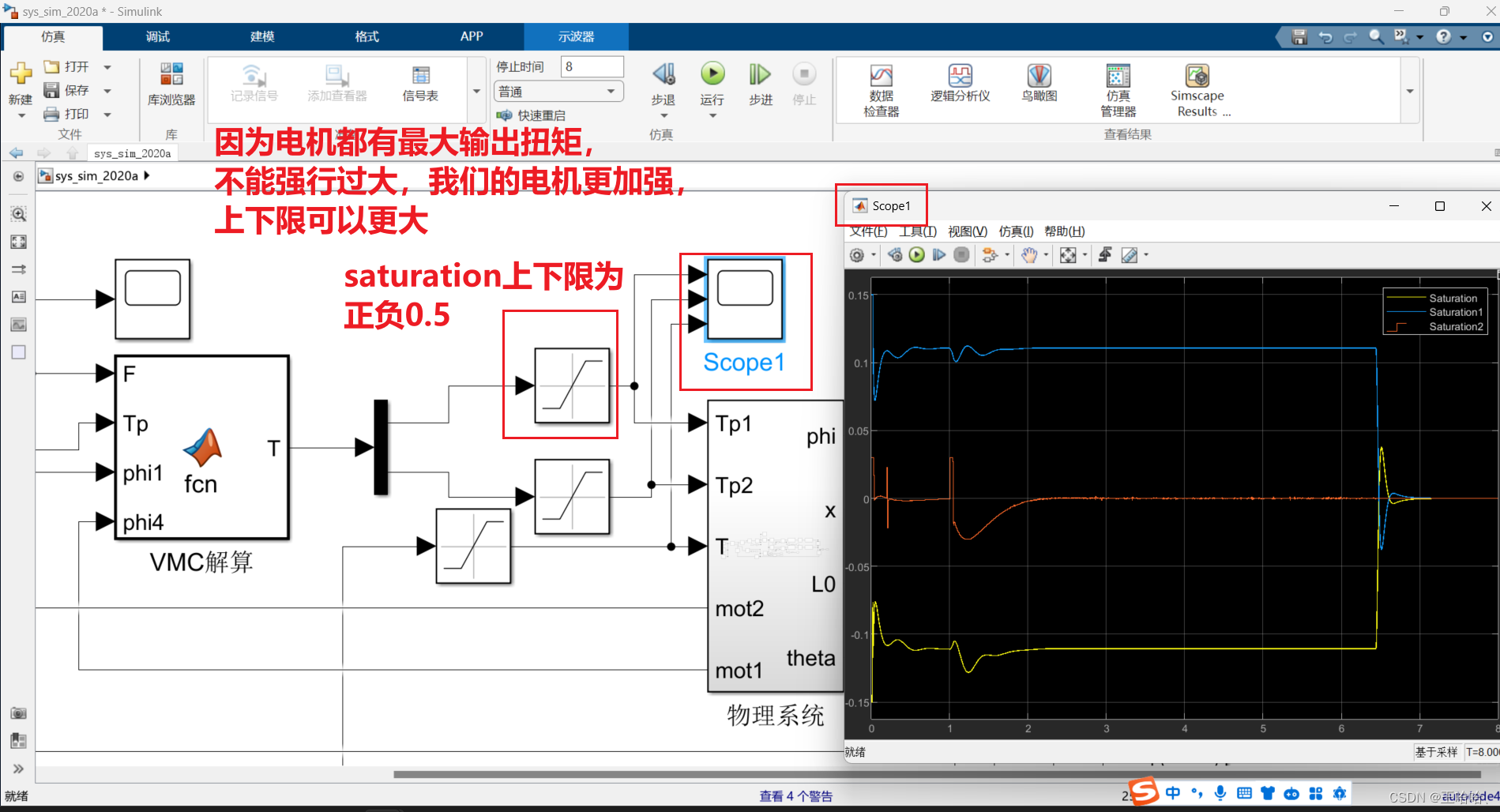1500x812 pixels.
Task: Click the Scope1 step back icon
Action: [x=895, y=254]
